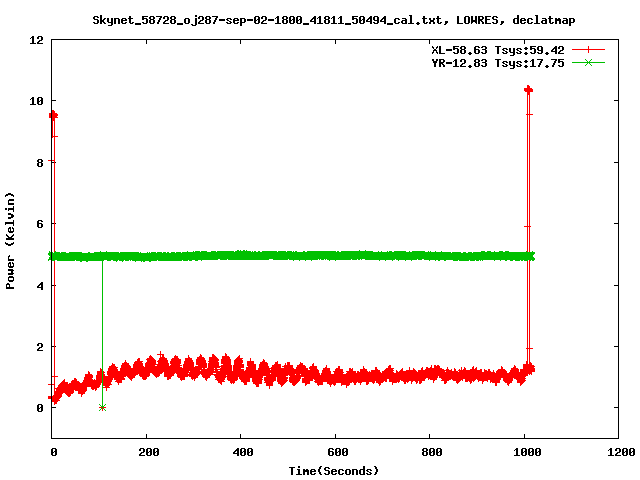This screenshot has width=640, height=480.
Task: Click the x-axis tick label 1000
Action: (x=527, y=452)
